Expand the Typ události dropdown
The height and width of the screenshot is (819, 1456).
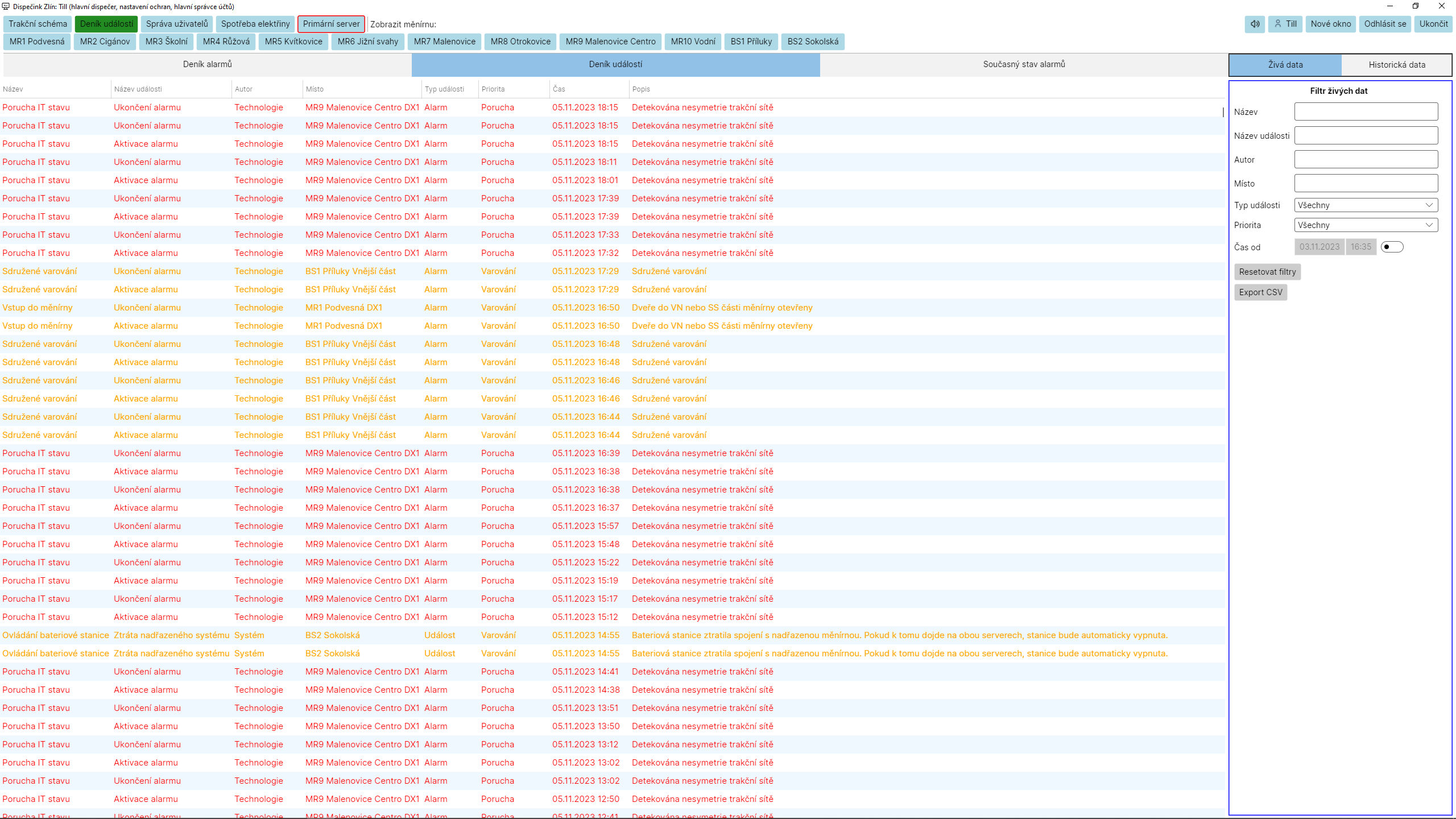click(1366, 205)
